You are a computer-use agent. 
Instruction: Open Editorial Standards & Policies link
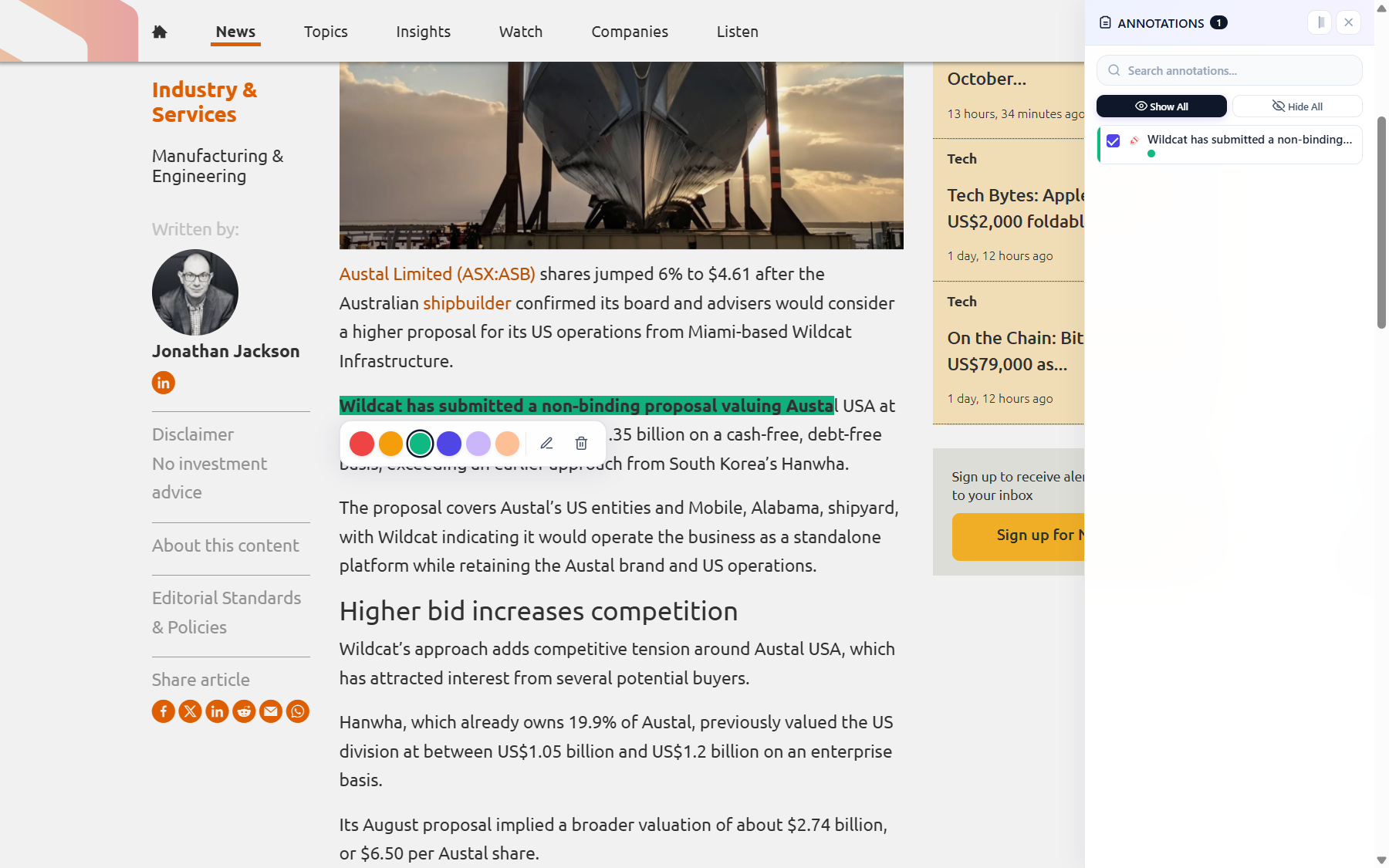pos(226,613)
